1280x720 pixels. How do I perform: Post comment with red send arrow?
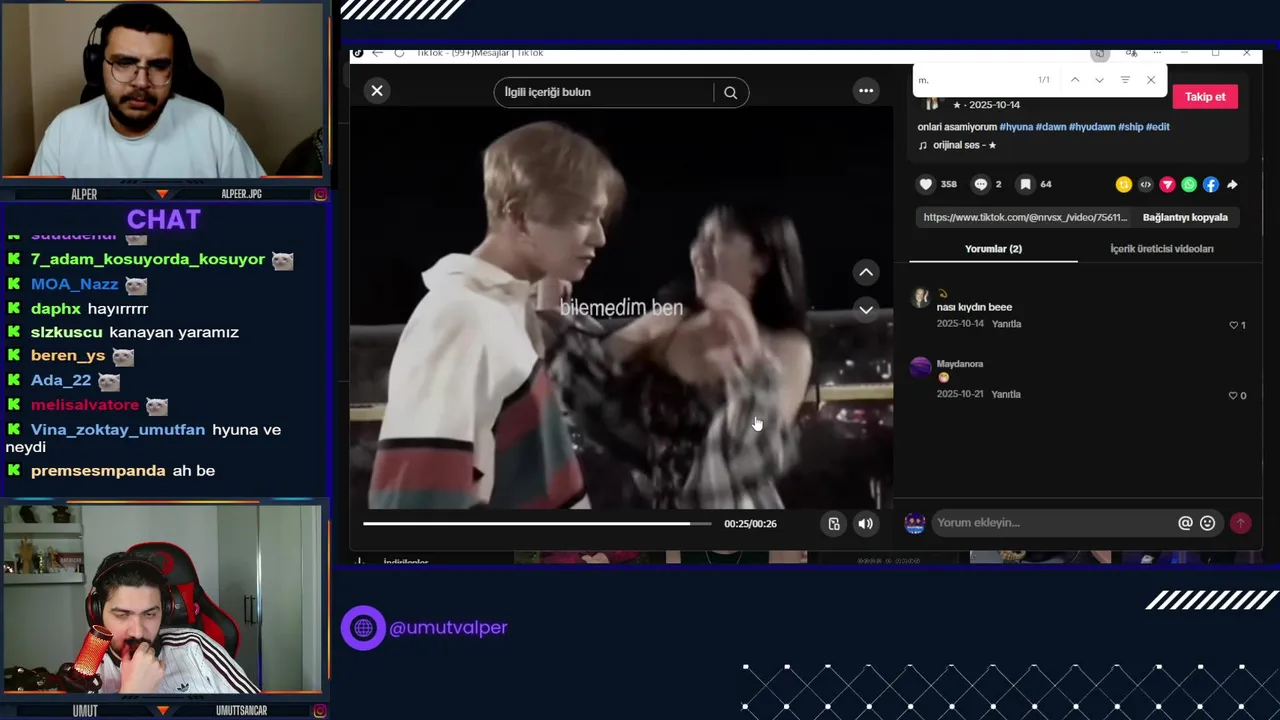coord(1240,523)
